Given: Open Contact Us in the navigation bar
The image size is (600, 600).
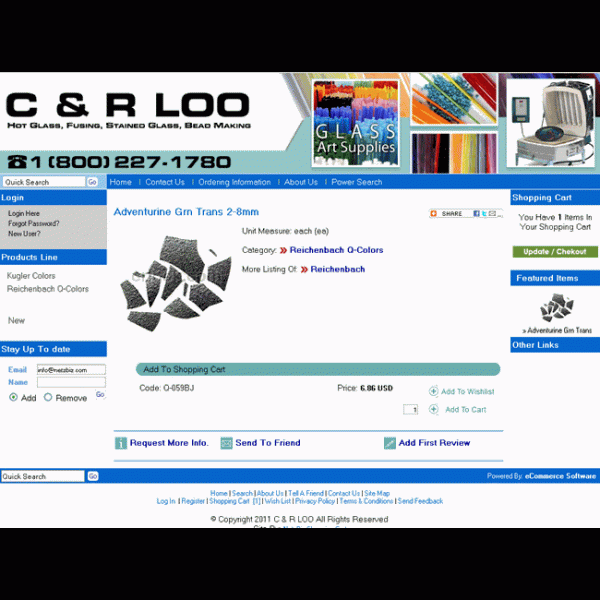Looking at the screenshot, I should (165, 182).
